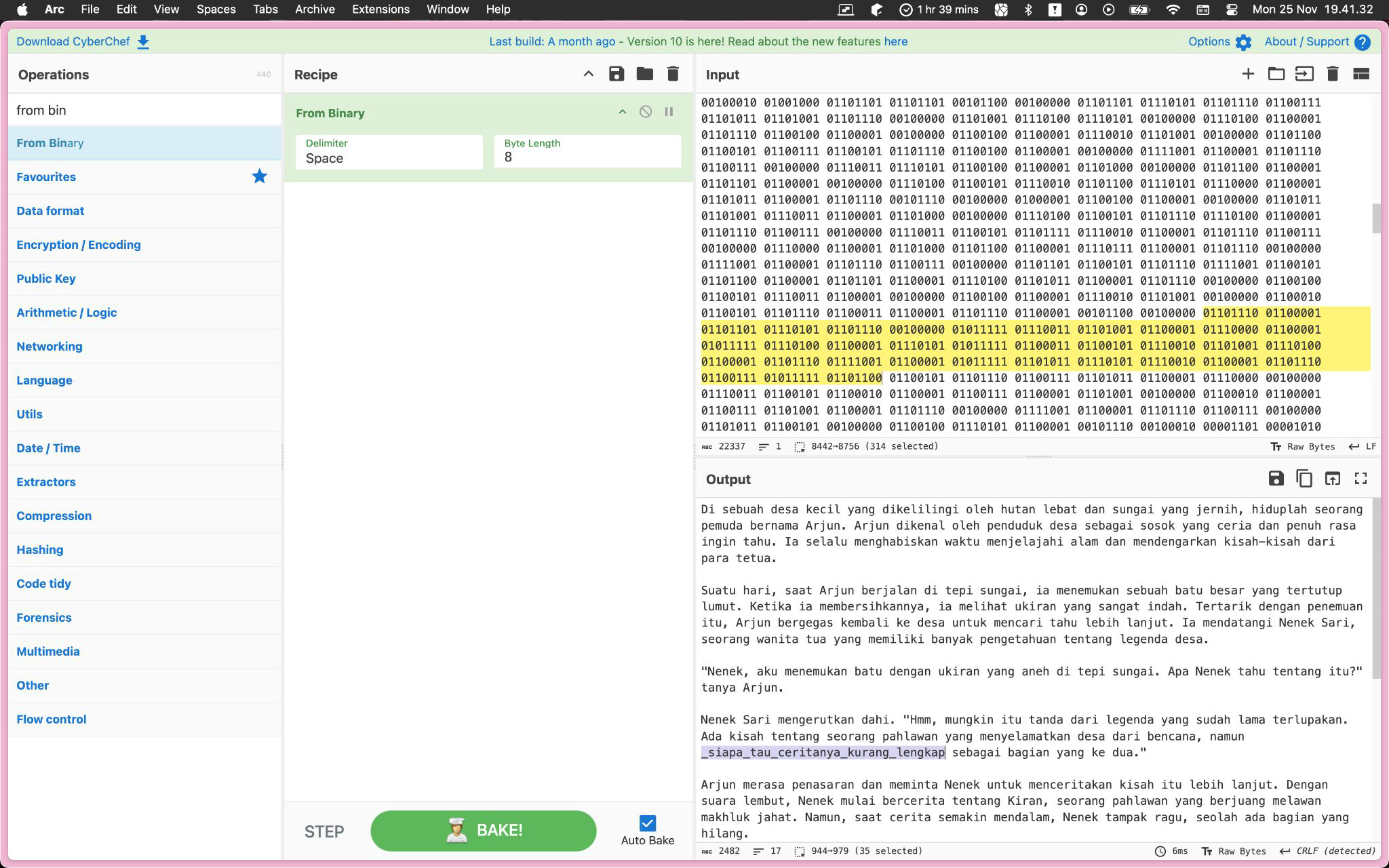Save output to file icon
1389x868 pixels.
pyautogui.click(x=1276, y=479)
